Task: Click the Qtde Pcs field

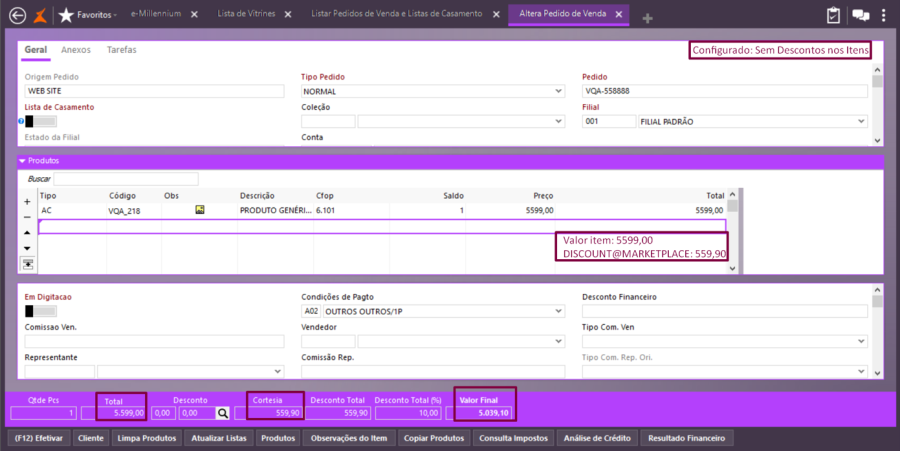Action: (43, 413)
